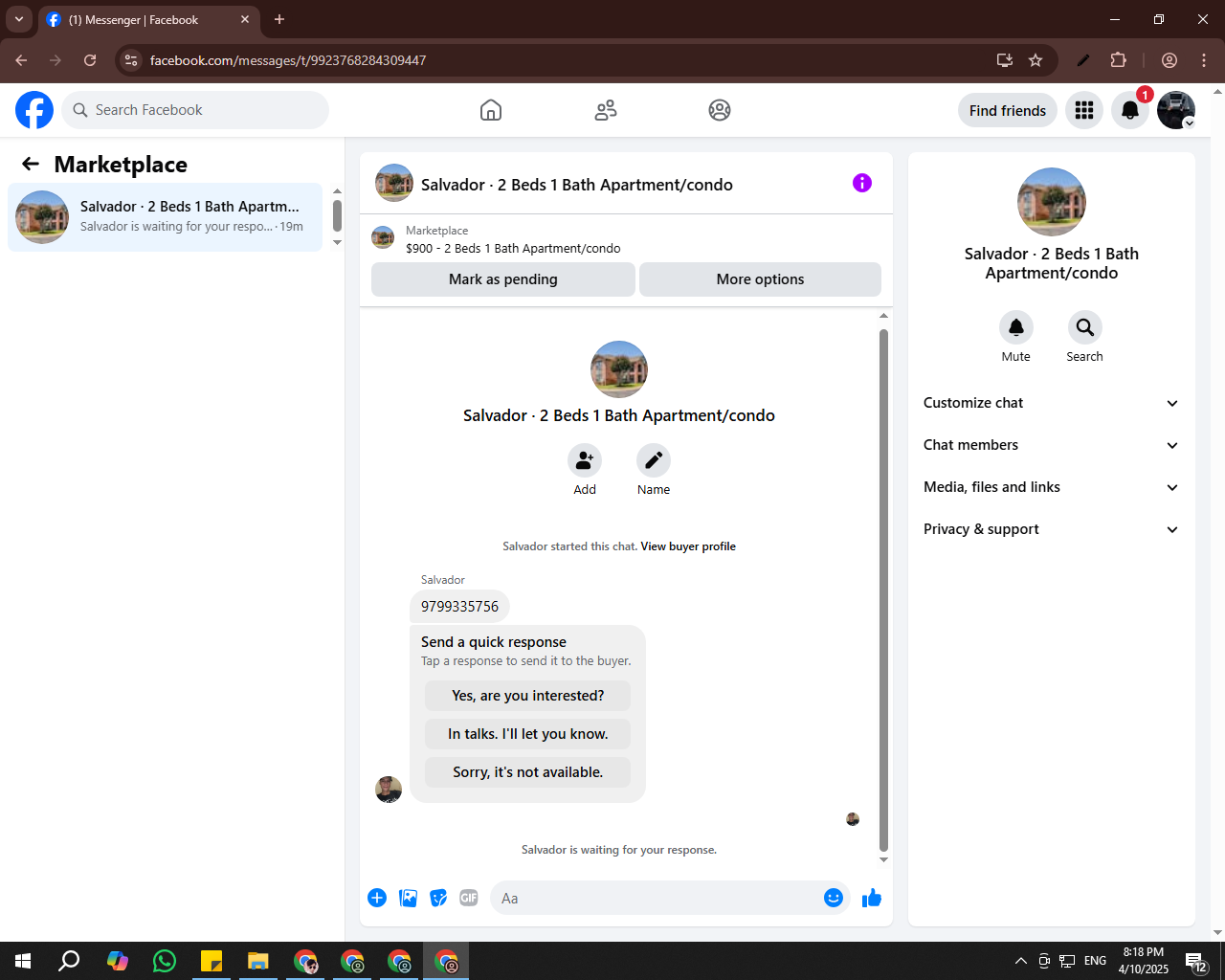Screen dimensions: 1225x980
Task: Mute the conversation with the bell icon
Action: pos(1016,327)
